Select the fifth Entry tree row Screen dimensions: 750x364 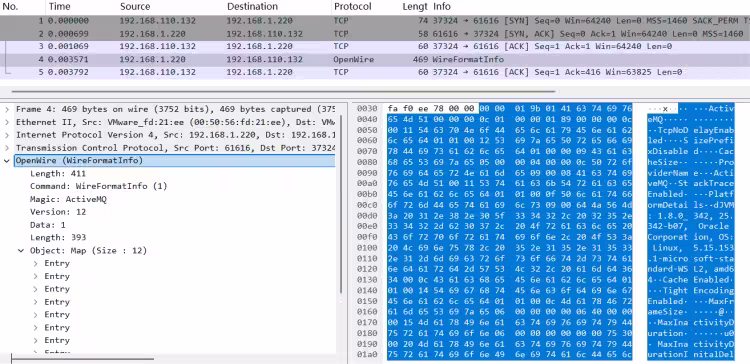[57, 315]
